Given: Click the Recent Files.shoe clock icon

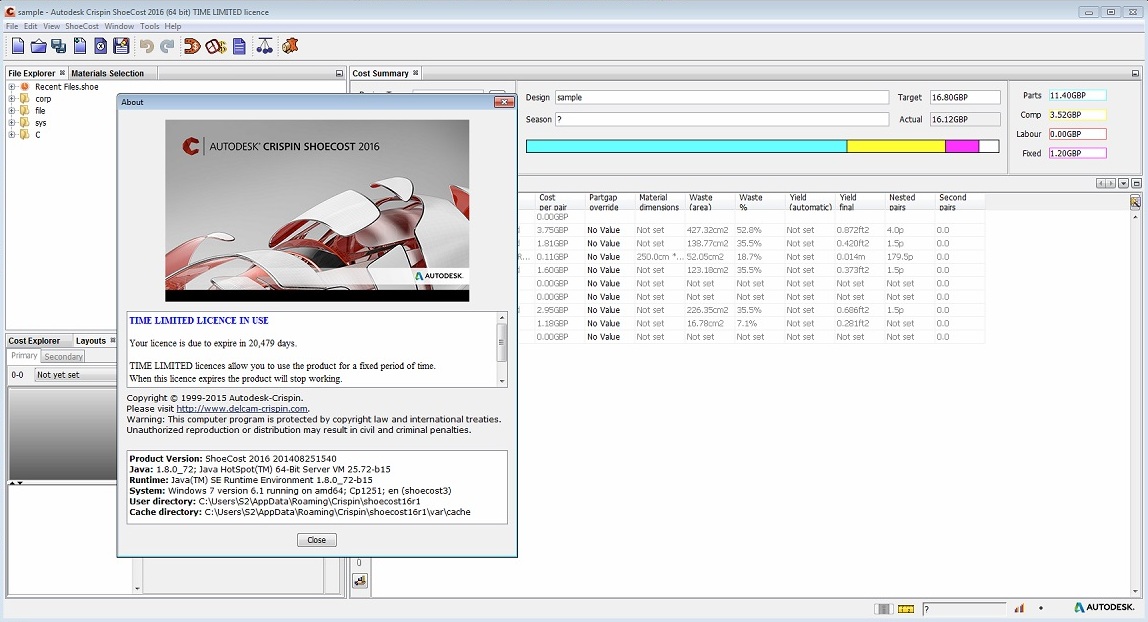Looking at the screenshot, I should [x=25, y=86].
